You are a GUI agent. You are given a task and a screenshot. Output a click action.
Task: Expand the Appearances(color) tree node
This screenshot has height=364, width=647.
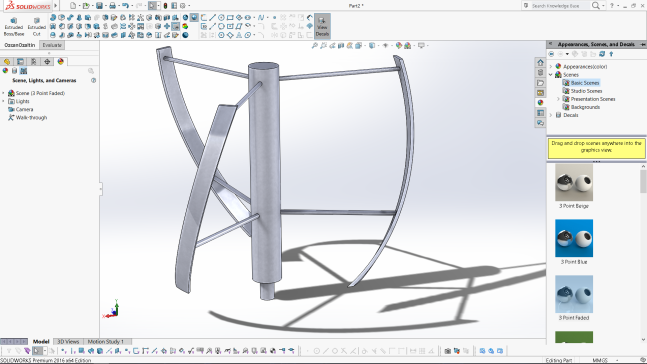(551, 66)
